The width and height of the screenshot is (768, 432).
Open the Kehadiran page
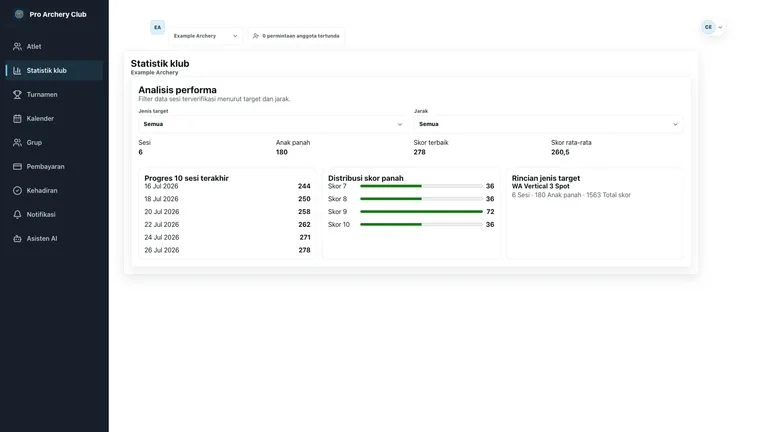(x=54, y=191)
